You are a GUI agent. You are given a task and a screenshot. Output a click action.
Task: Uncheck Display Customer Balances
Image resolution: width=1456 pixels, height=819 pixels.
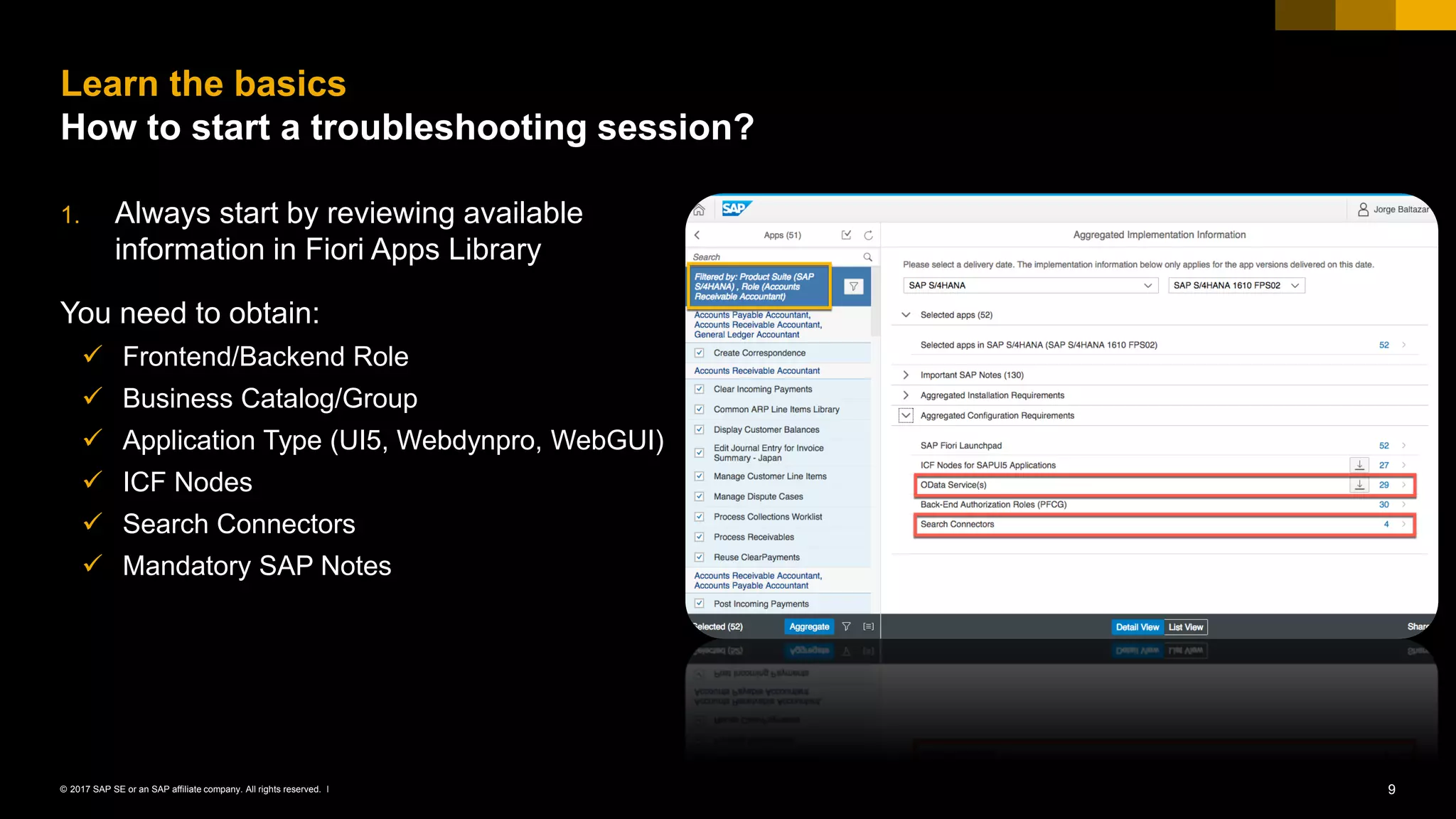point(700,429)
